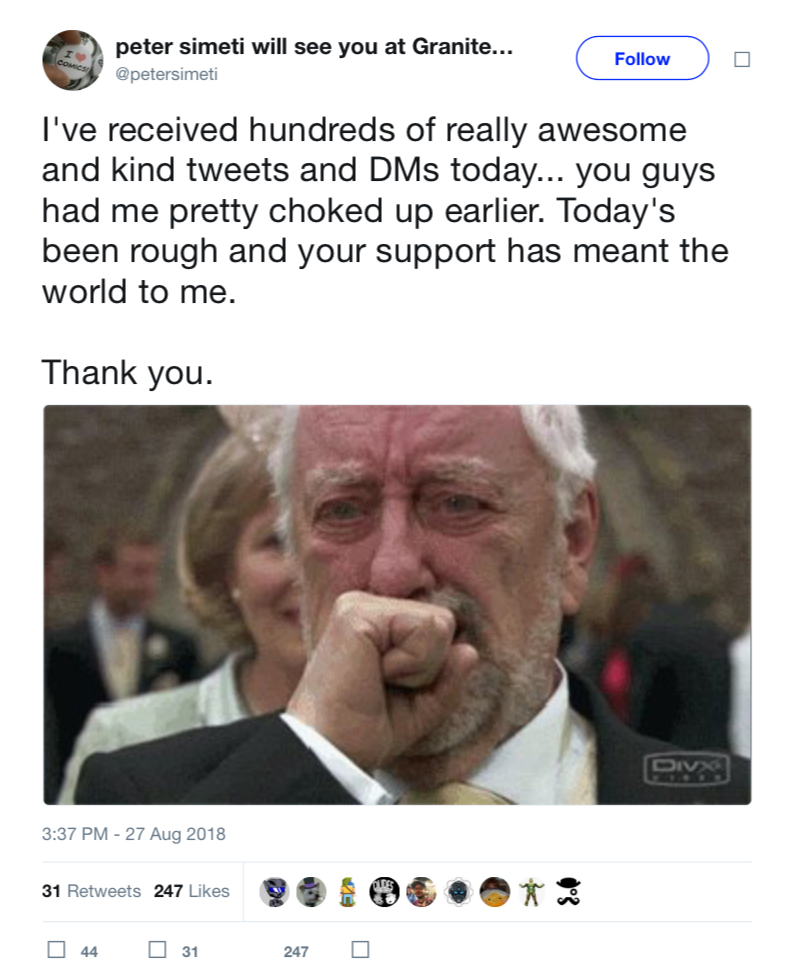
Task: Click the retweet icon showing 31
Action: [x=157, y=950]
